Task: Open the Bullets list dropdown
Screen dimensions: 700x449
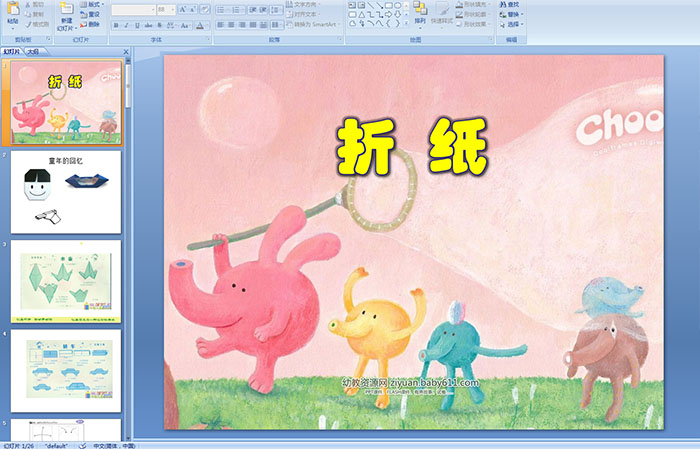Action: pyautogui.click(x=224, y=9)
